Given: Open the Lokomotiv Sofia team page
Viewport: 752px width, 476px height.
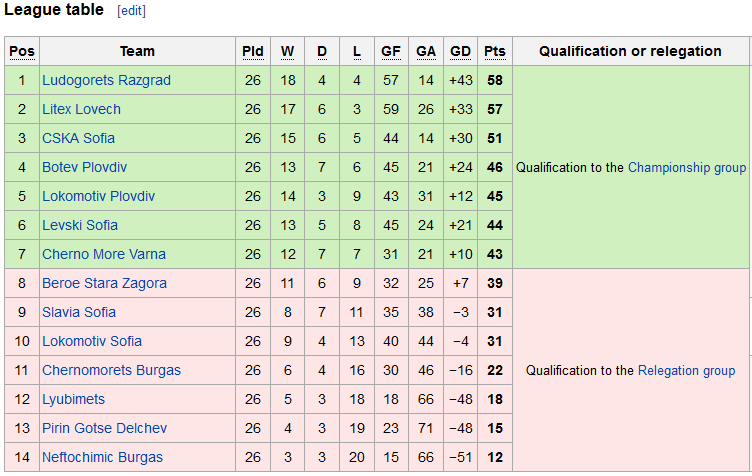Looking at the screenshot, I should click(92, 341).
